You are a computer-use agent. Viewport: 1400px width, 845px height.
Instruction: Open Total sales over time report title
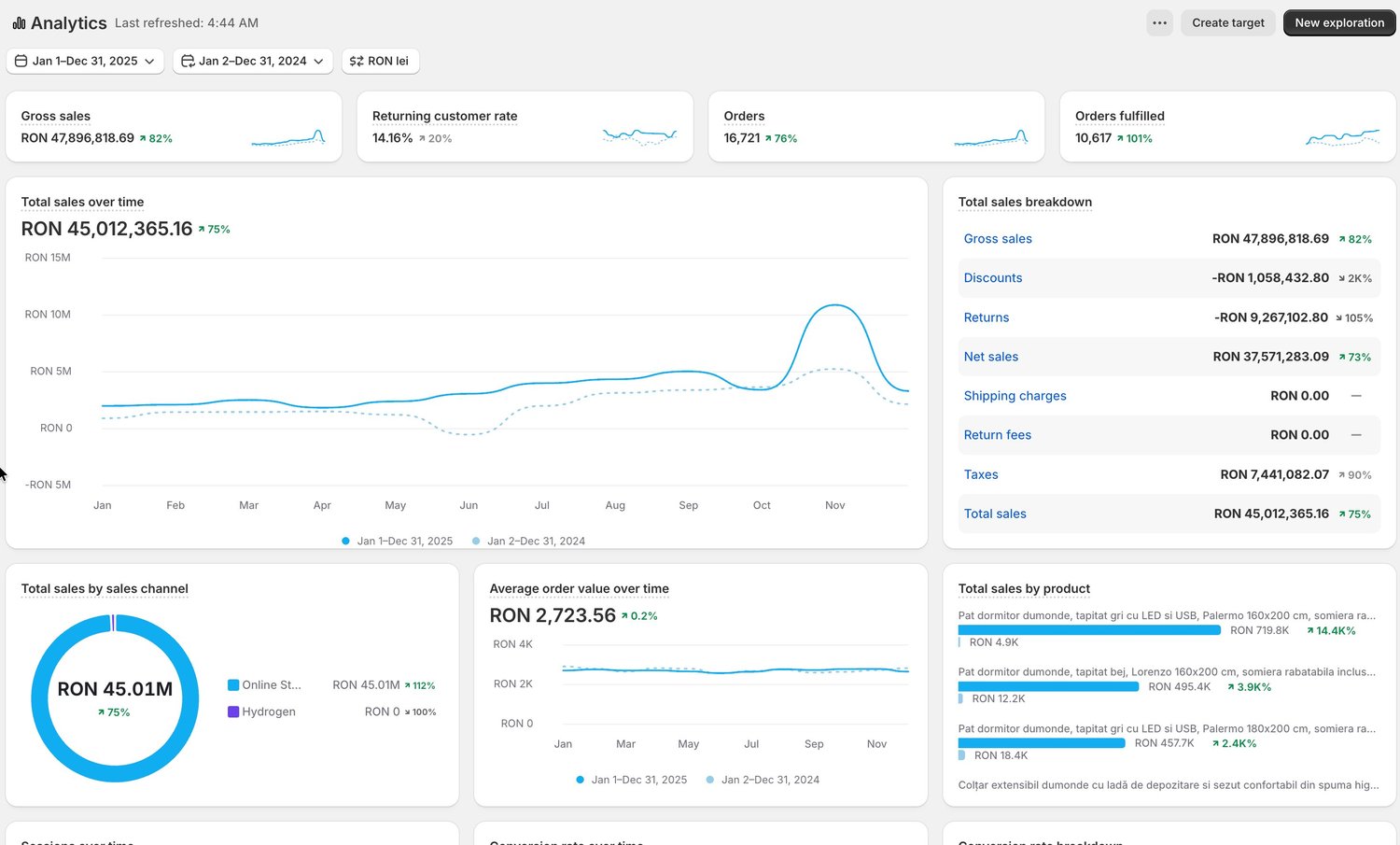(x=82, y=202)
